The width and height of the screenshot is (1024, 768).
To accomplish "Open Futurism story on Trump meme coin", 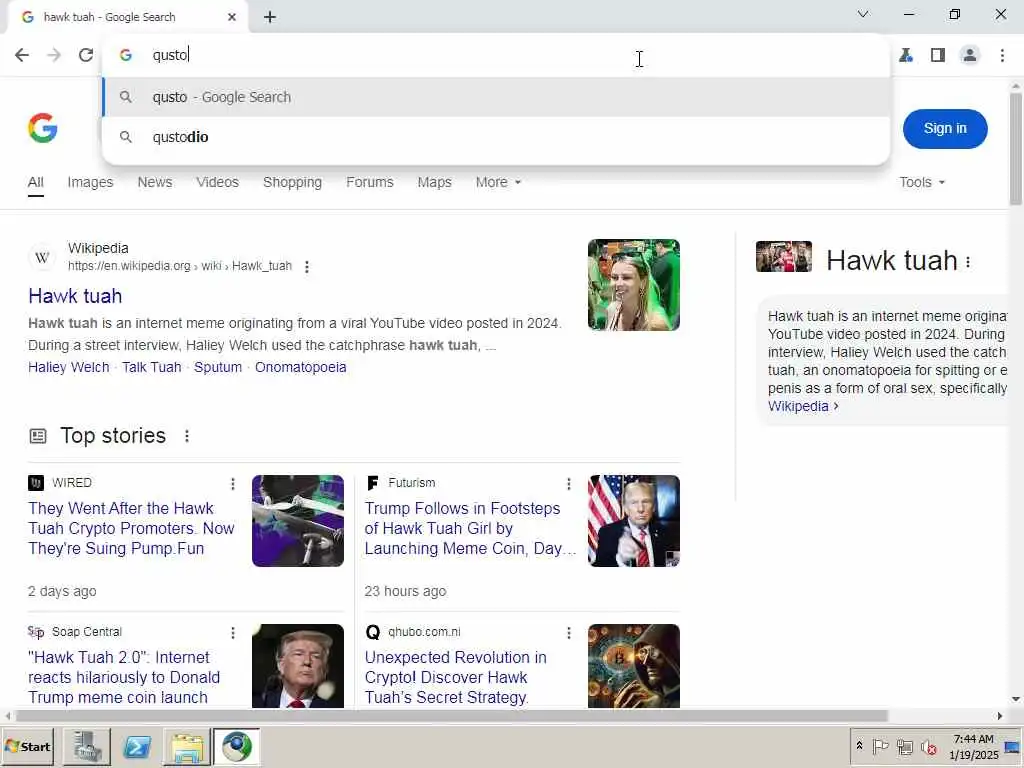I will [470, 528].
